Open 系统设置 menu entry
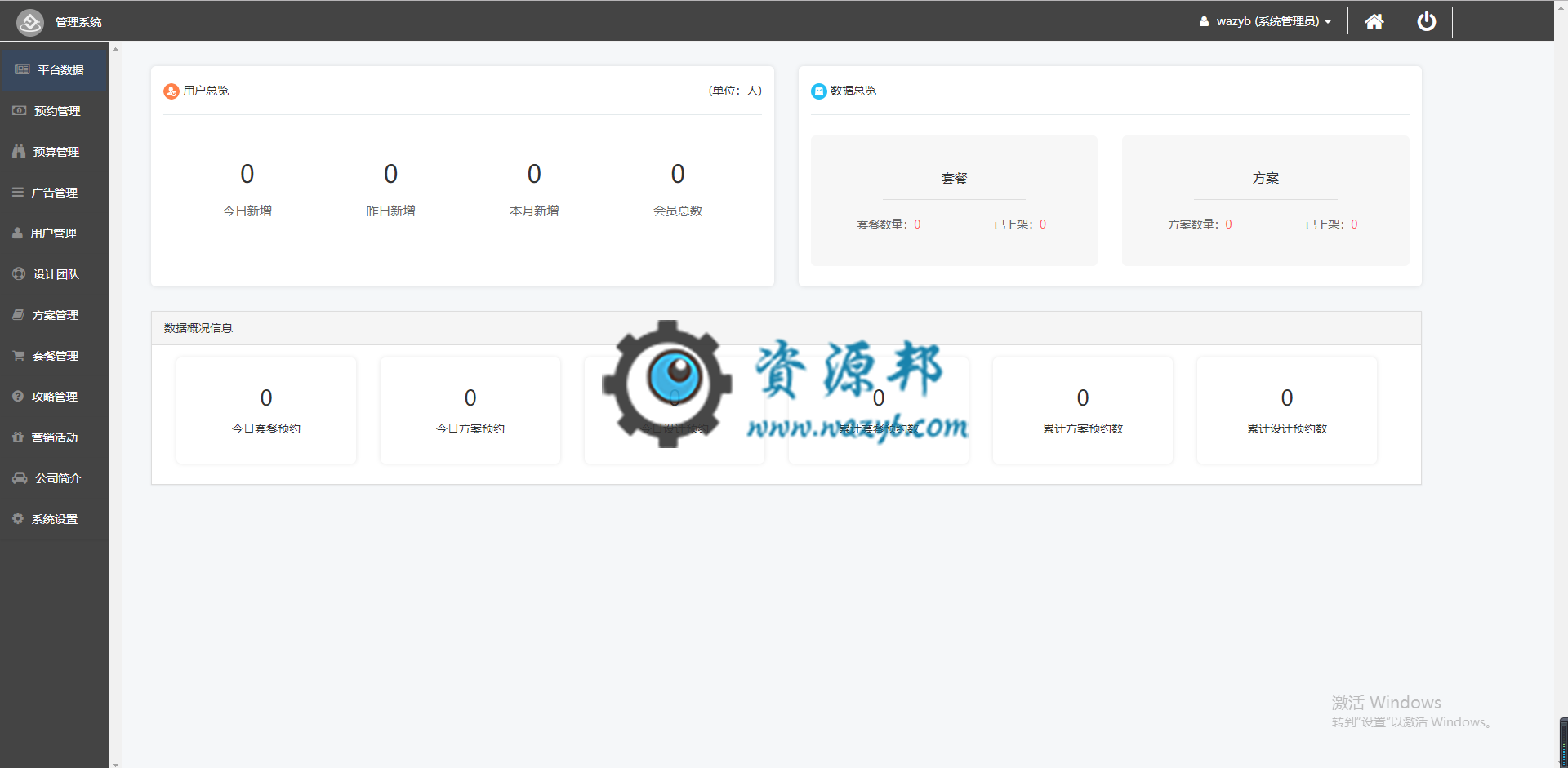This screenshot has height=768, width=1568. 54,519
